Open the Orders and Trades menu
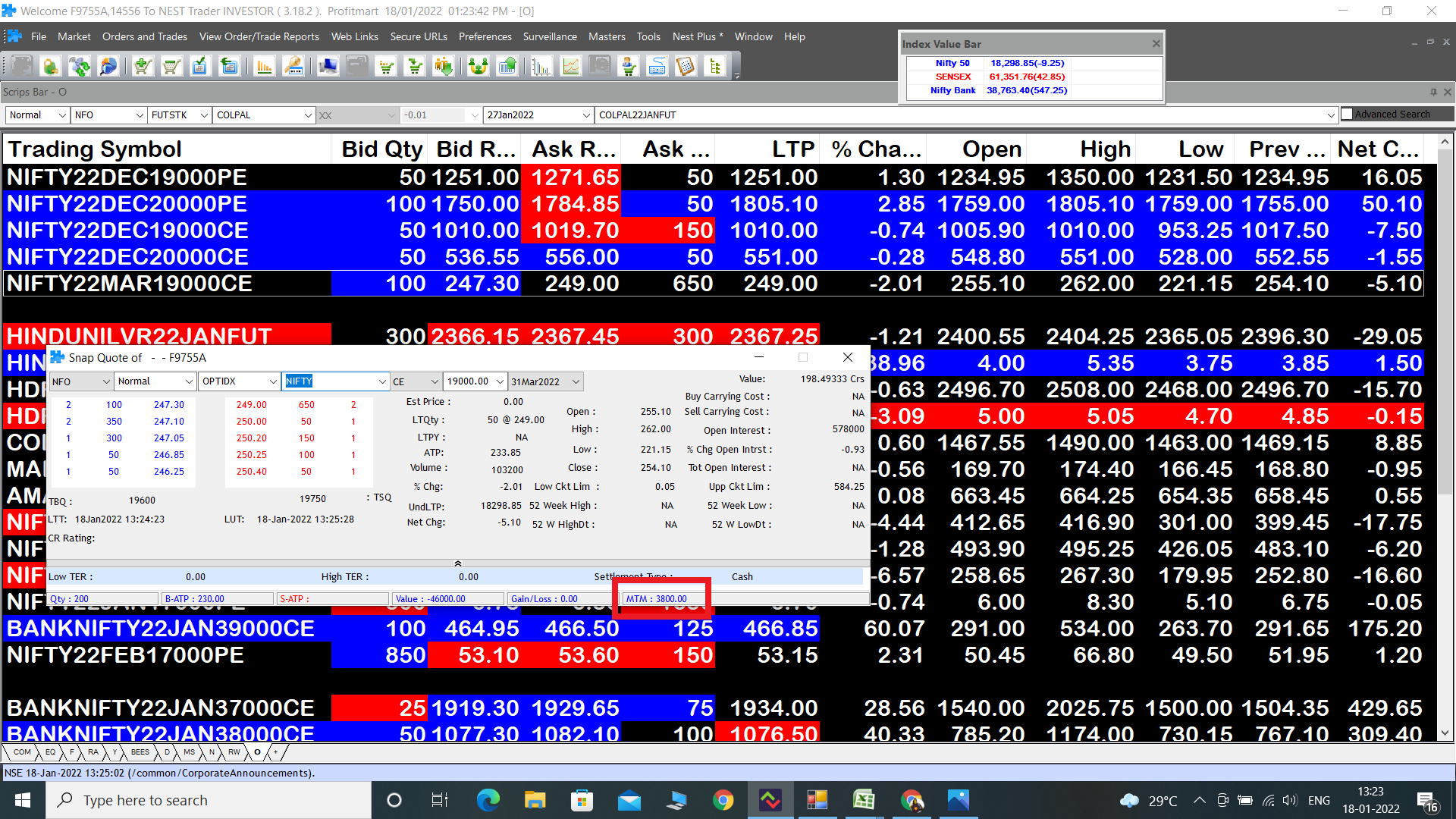The image size is (1456, 819). [144, 36]
